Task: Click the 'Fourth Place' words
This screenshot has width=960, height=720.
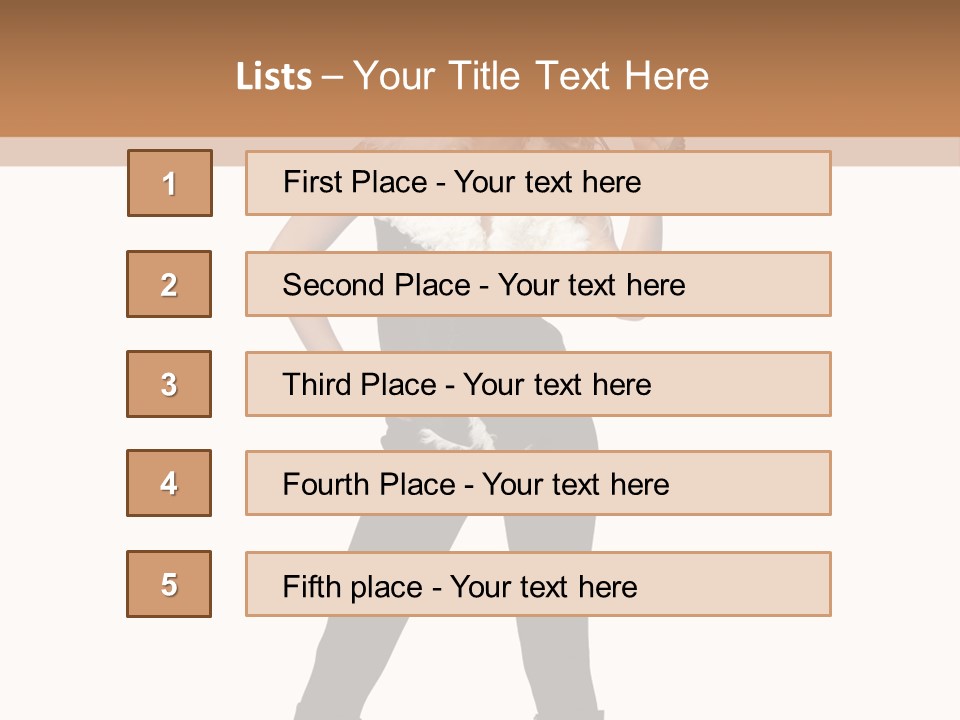Action: (x=369, y=484)
